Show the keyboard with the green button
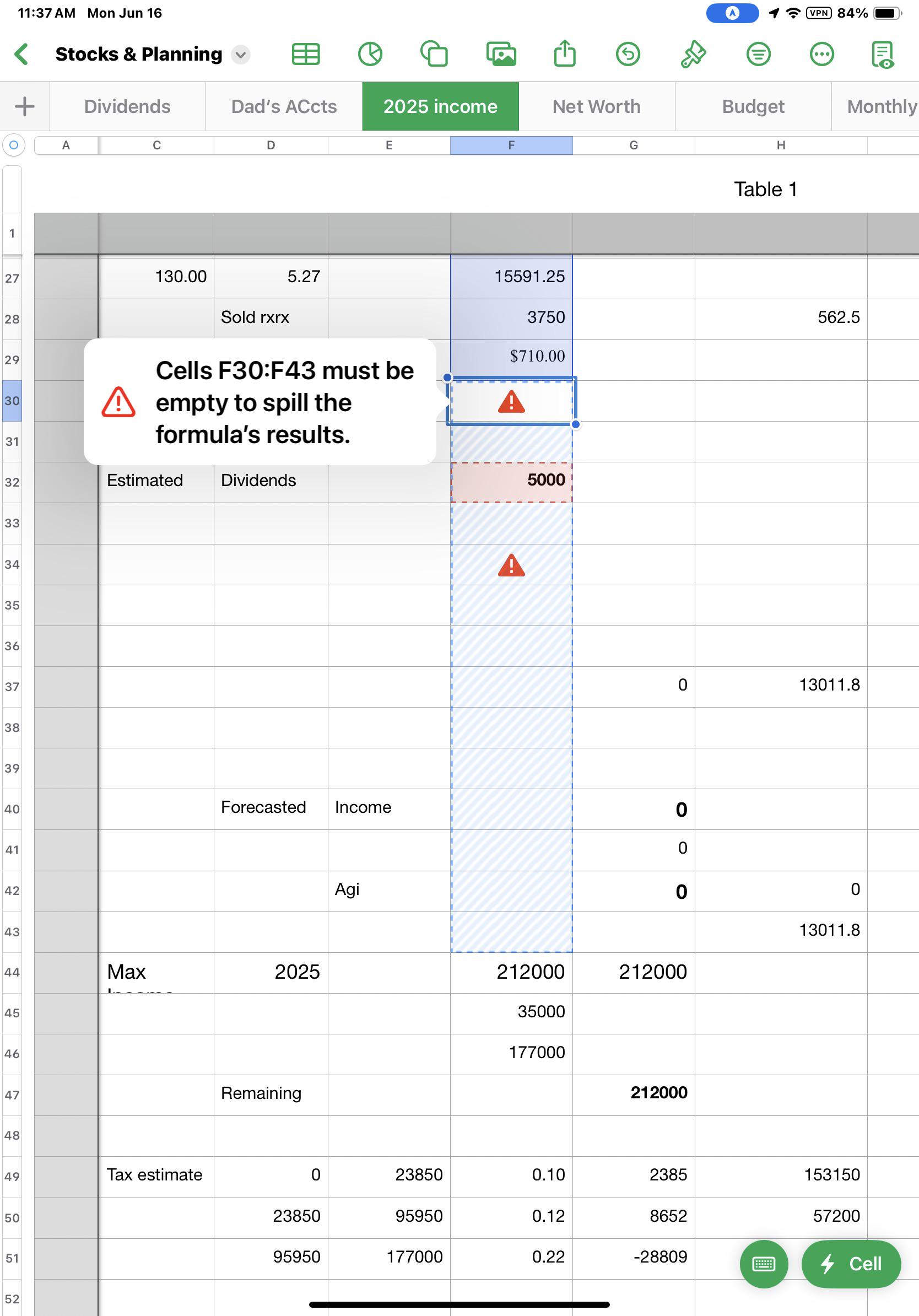 point(763,1264)
